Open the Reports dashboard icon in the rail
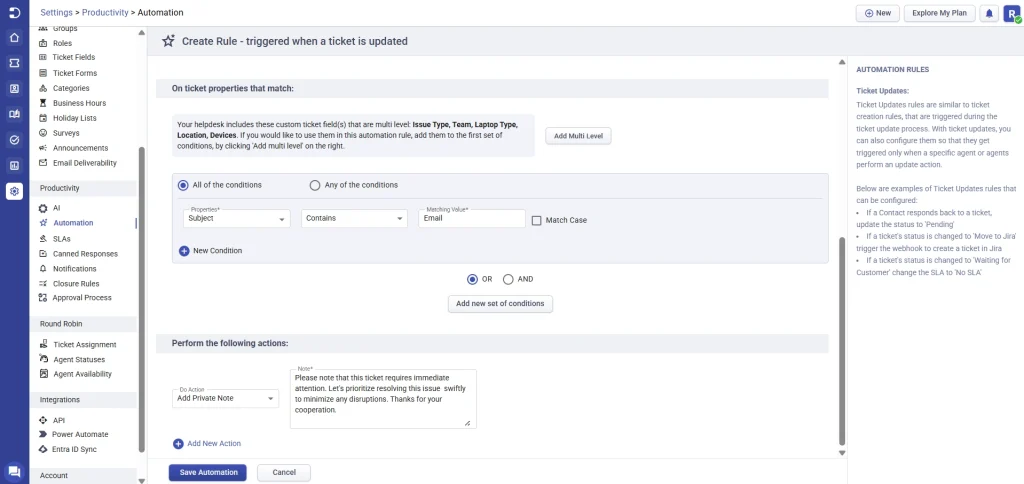The image size is (1024, 484). coord(14,165)
